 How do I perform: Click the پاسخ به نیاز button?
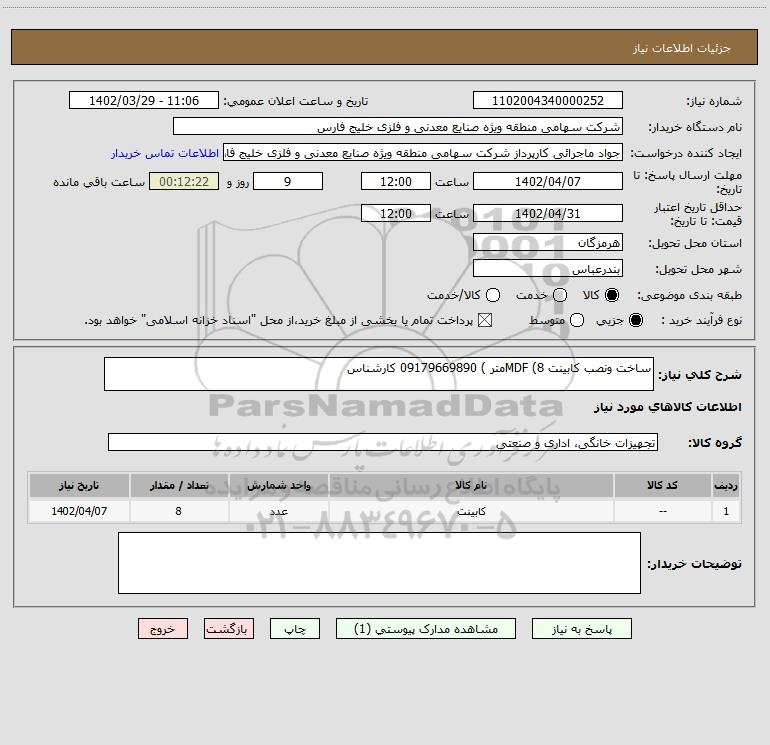[582, 629]
